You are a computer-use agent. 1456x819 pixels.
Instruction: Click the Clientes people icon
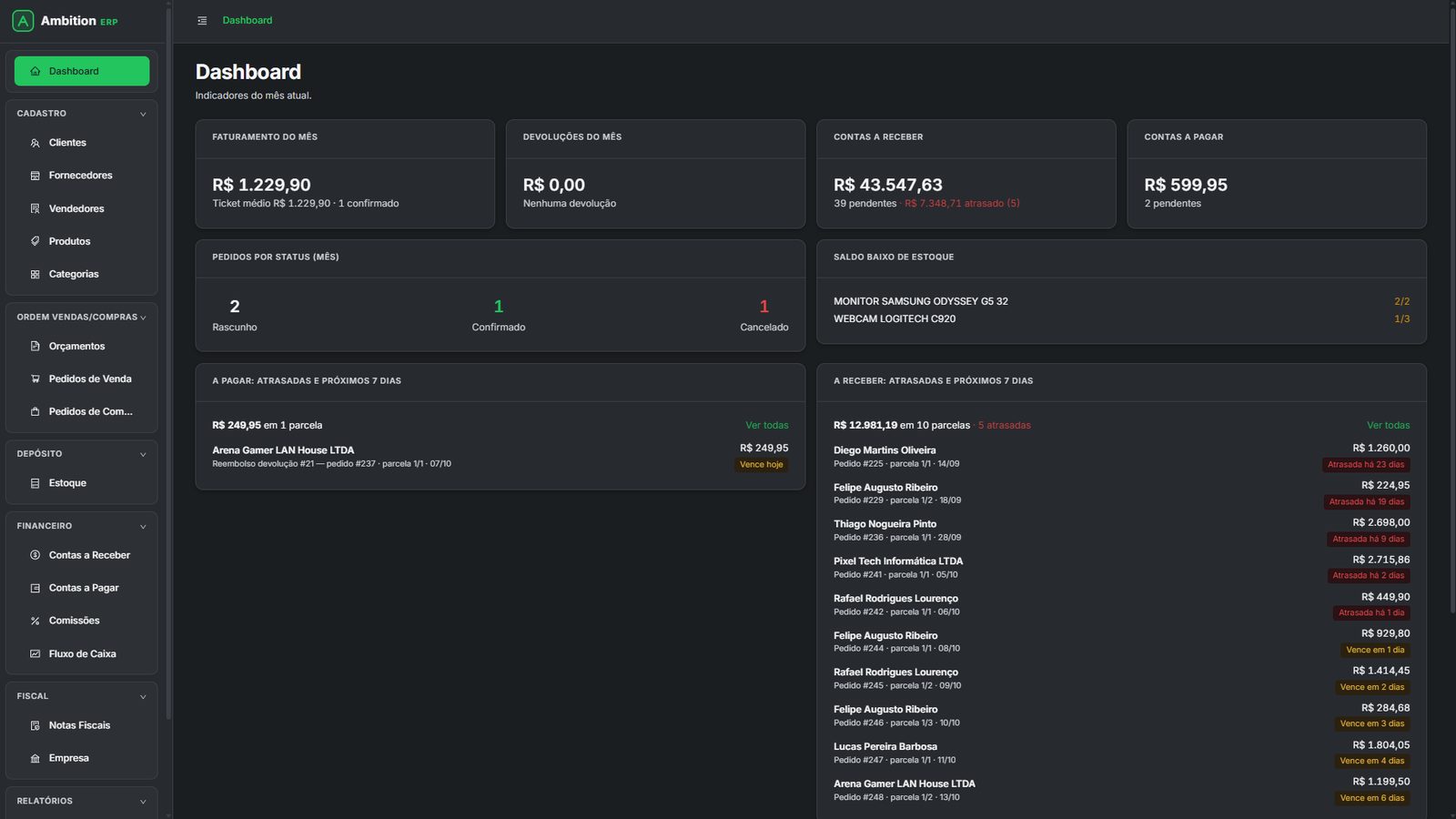pyautogui.click(x=35, y=143)
